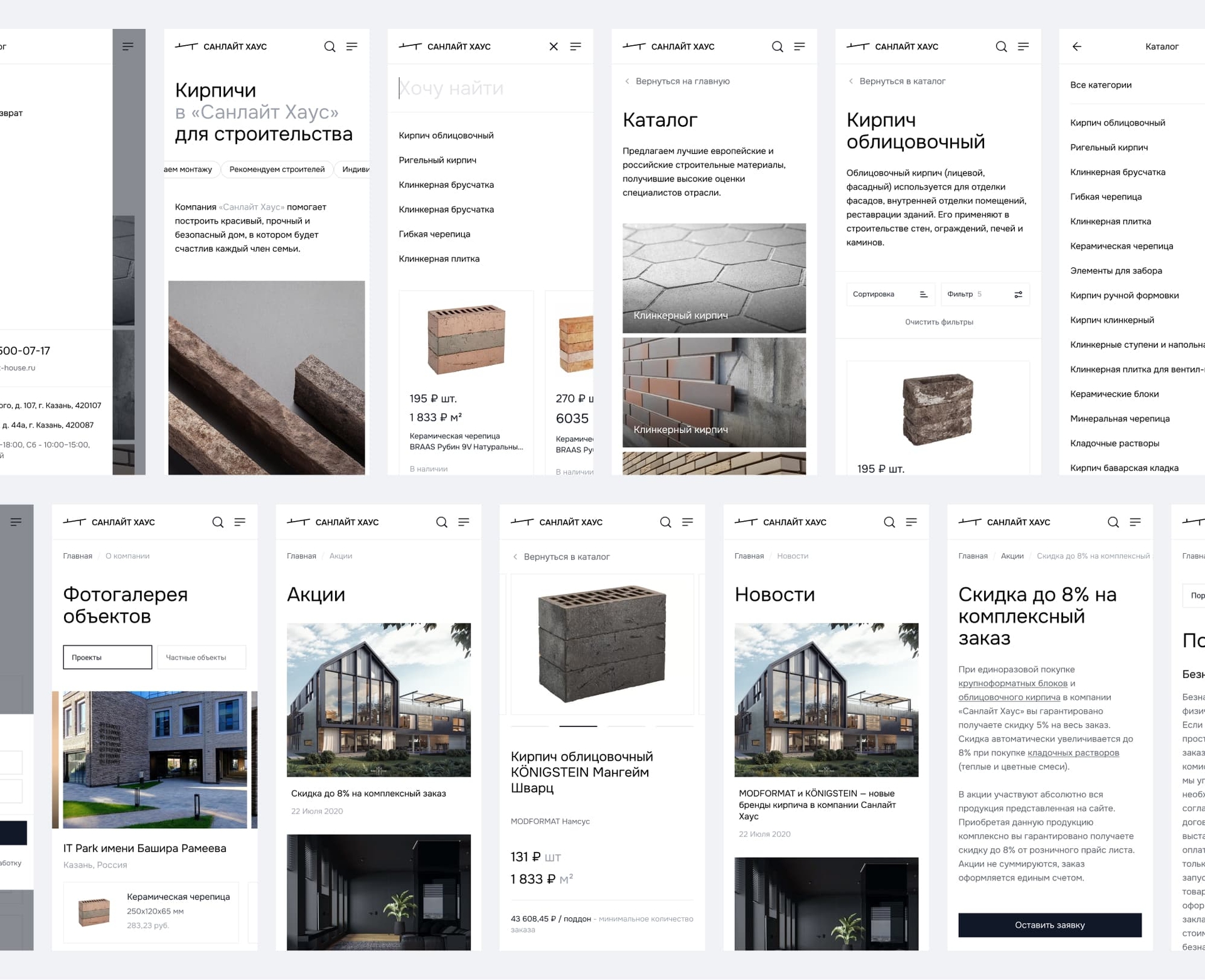Click search icon on Кирпичи screen
1205x980 pixels.
point(329,46)
